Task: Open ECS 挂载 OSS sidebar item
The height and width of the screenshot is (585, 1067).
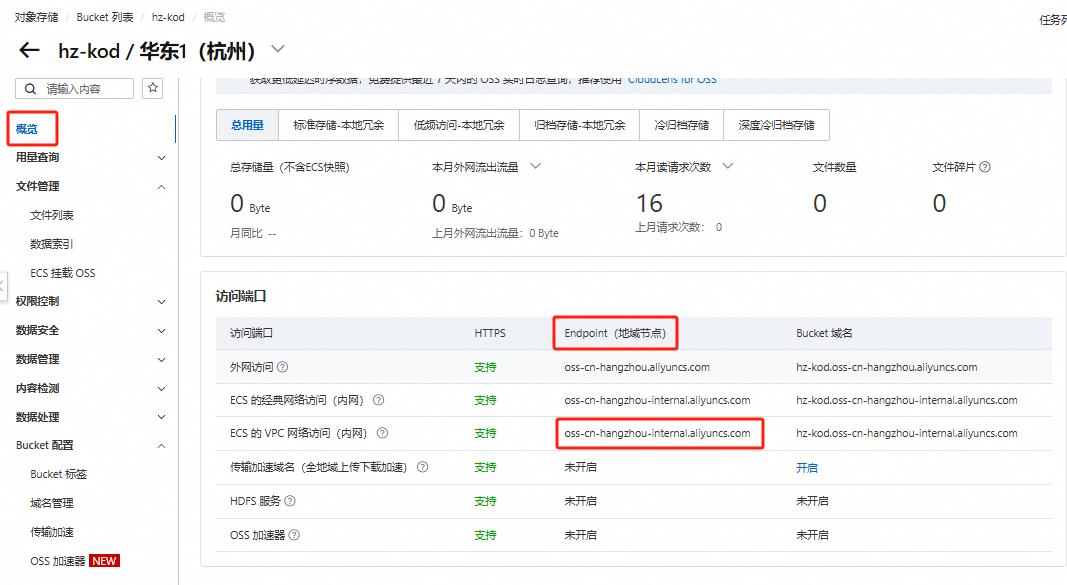Action: click(x=63, y=273)
